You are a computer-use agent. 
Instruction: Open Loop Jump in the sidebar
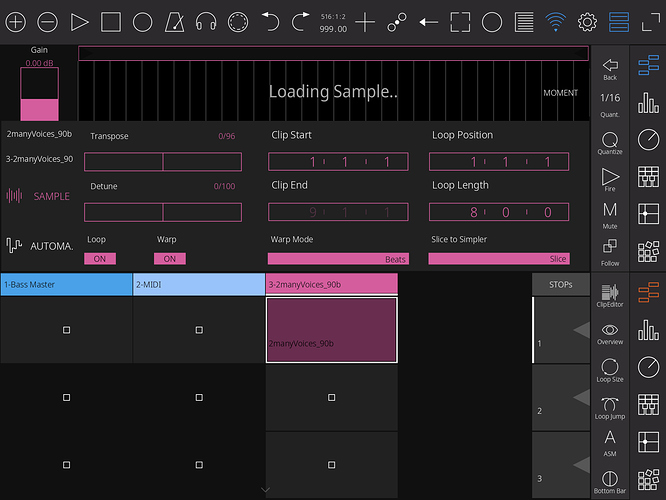coord(610,407)
